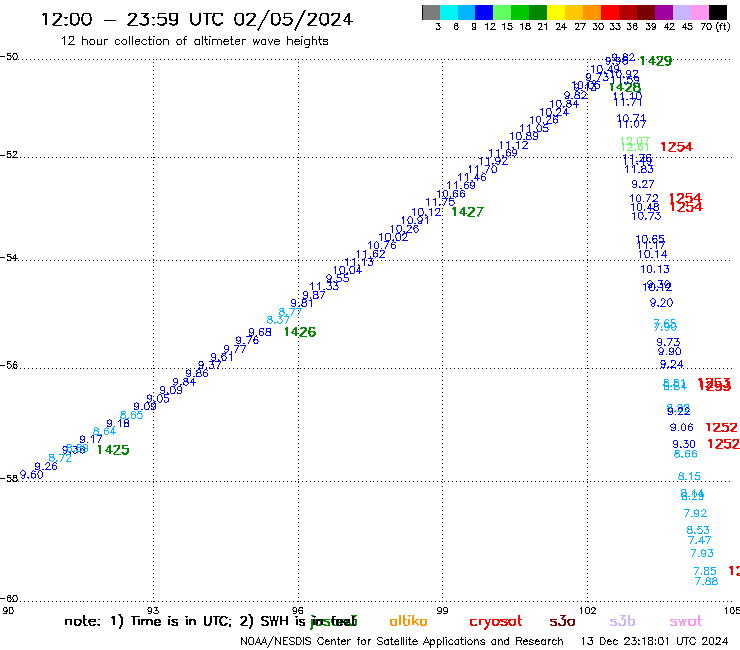Click the longitude axis label 99
The image size is (740, 650).
coord(442,611)
